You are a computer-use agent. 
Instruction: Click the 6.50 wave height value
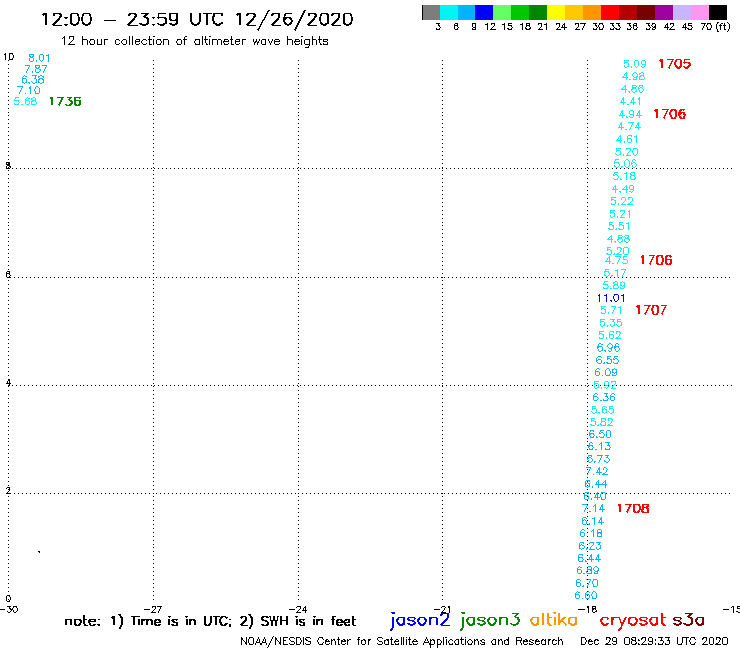[600, 434]
